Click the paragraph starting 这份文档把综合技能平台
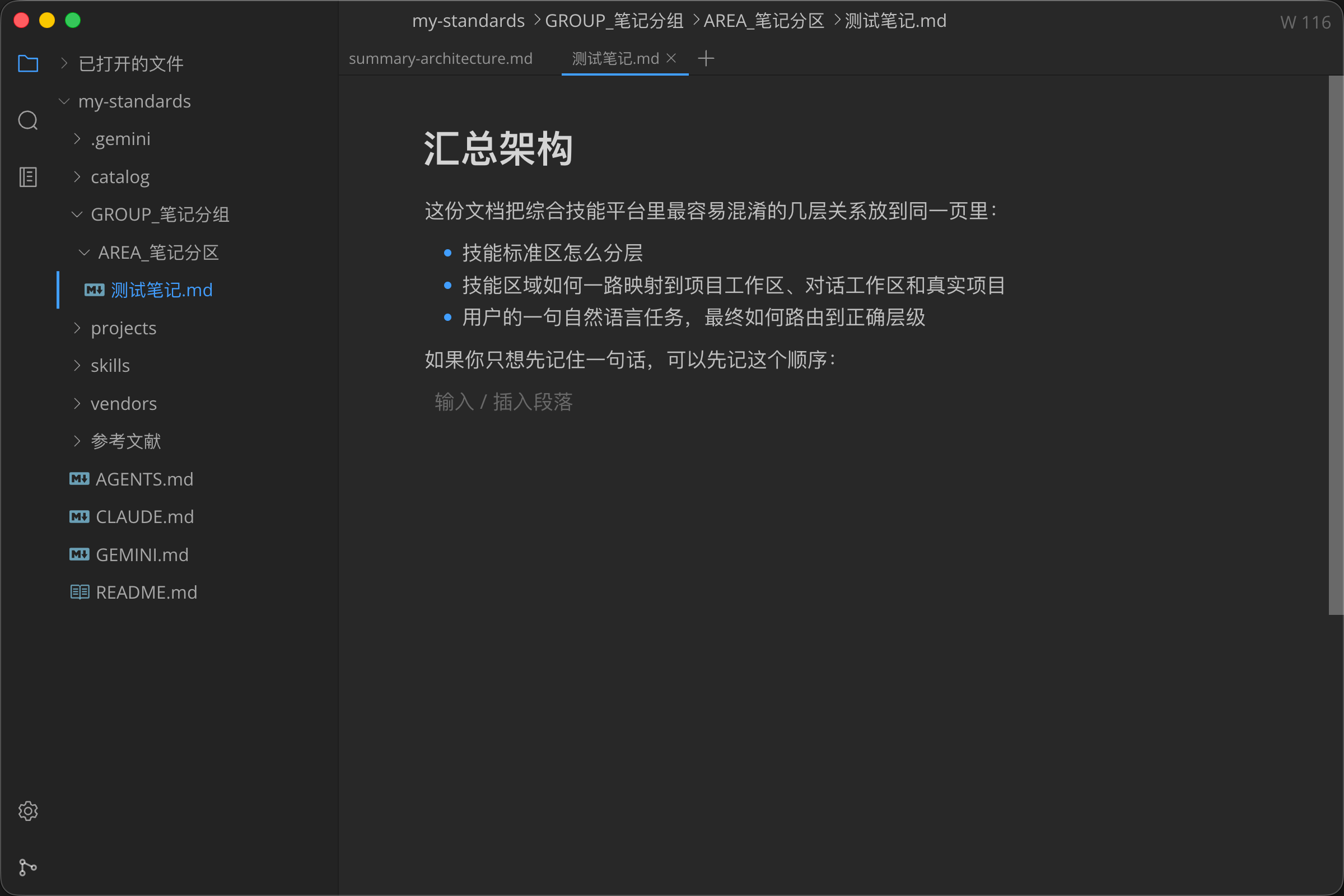This screenshot has height=896, width=1344. coord(711,211)
